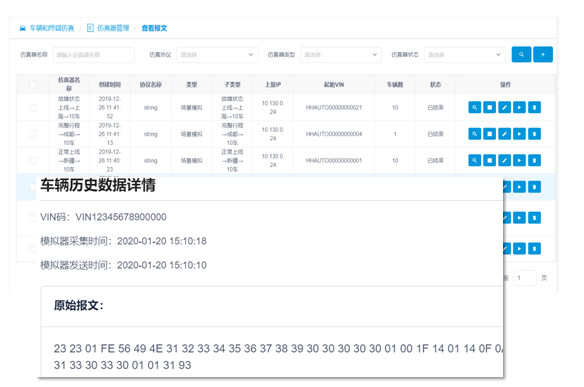
Task: Check the first row checkbox
Action: click(x=33, y=107)
